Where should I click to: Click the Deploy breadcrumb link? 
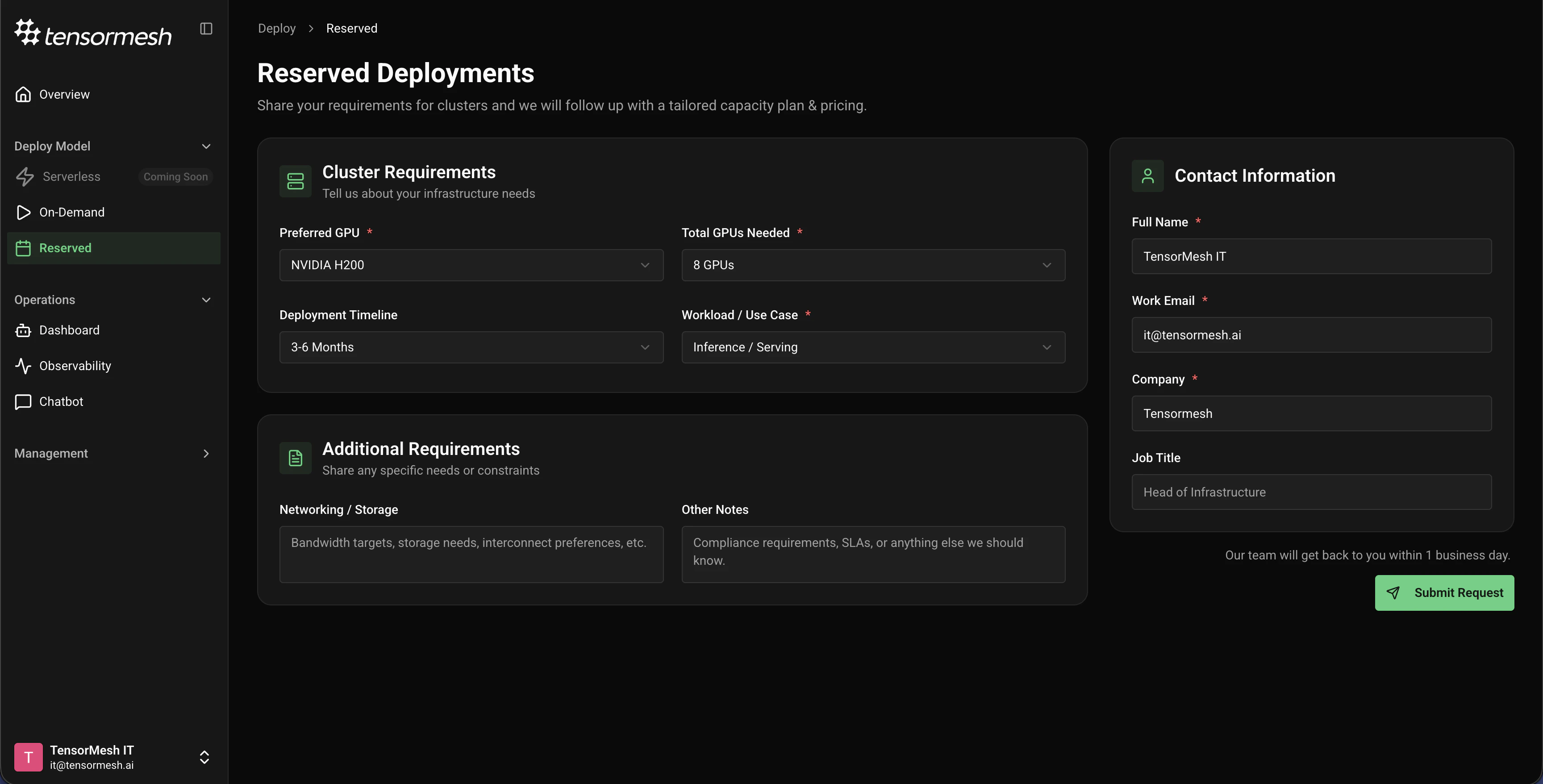click(277, 29)
